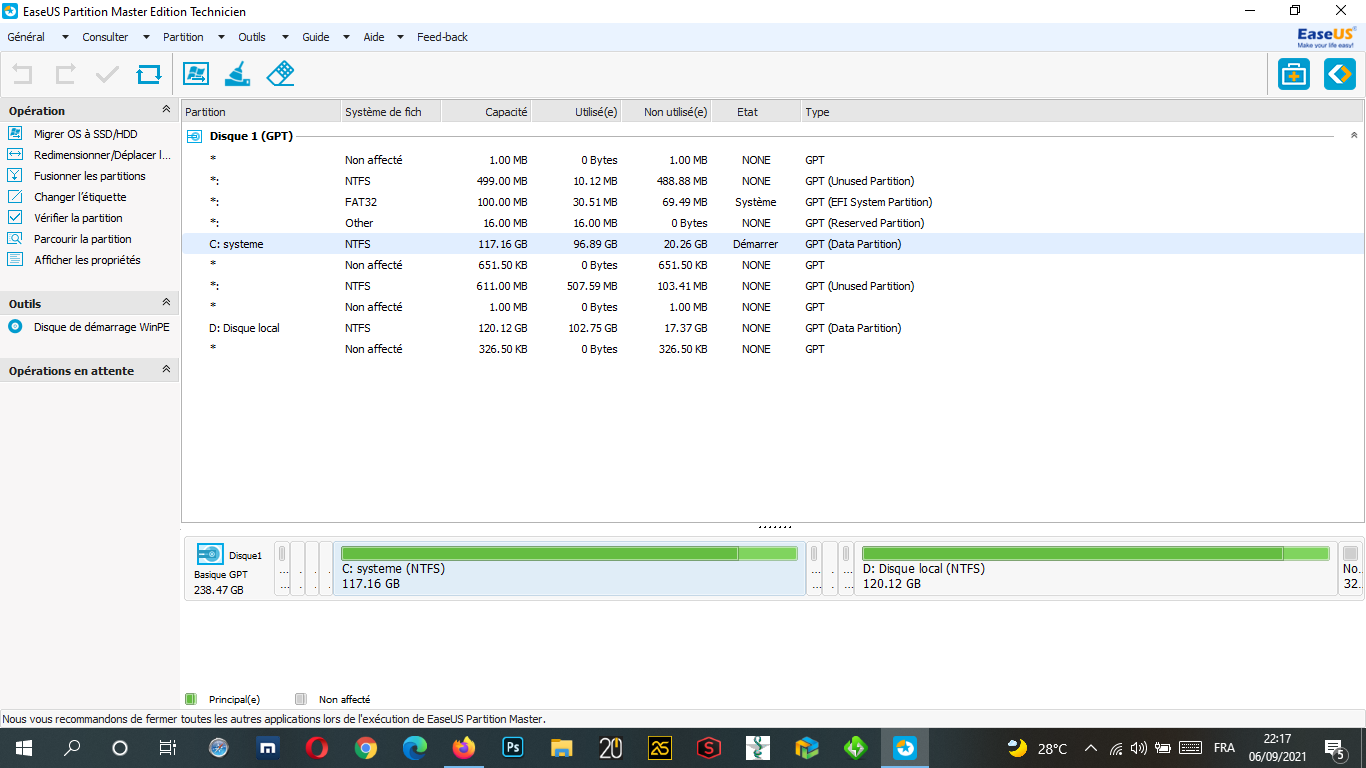Choose Afficher les propriétés

coord(87,260)
